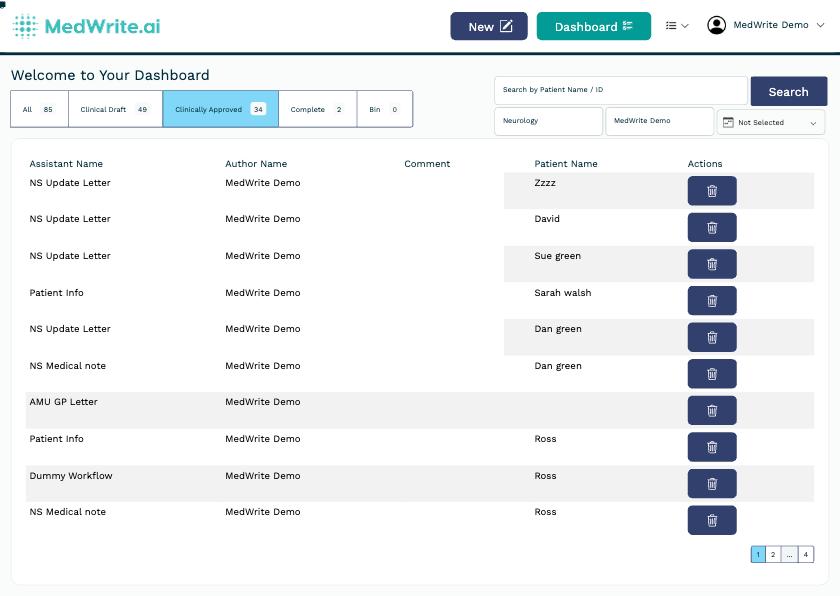Viewport: 840px width, 596px height.
Task: Click trash icon for AMU GP Letter
Action: pyautogui.click(x=712, y=410)
